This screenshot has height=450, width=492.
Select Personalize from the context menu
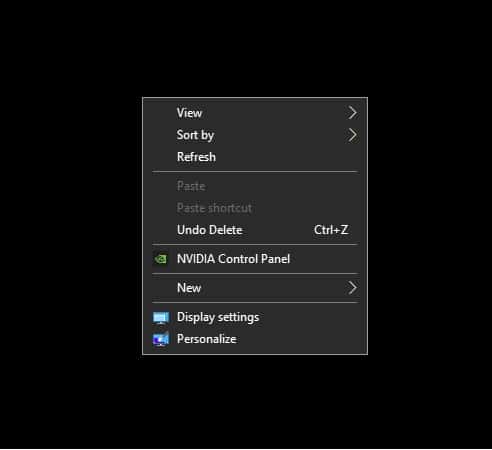point(255,339)
